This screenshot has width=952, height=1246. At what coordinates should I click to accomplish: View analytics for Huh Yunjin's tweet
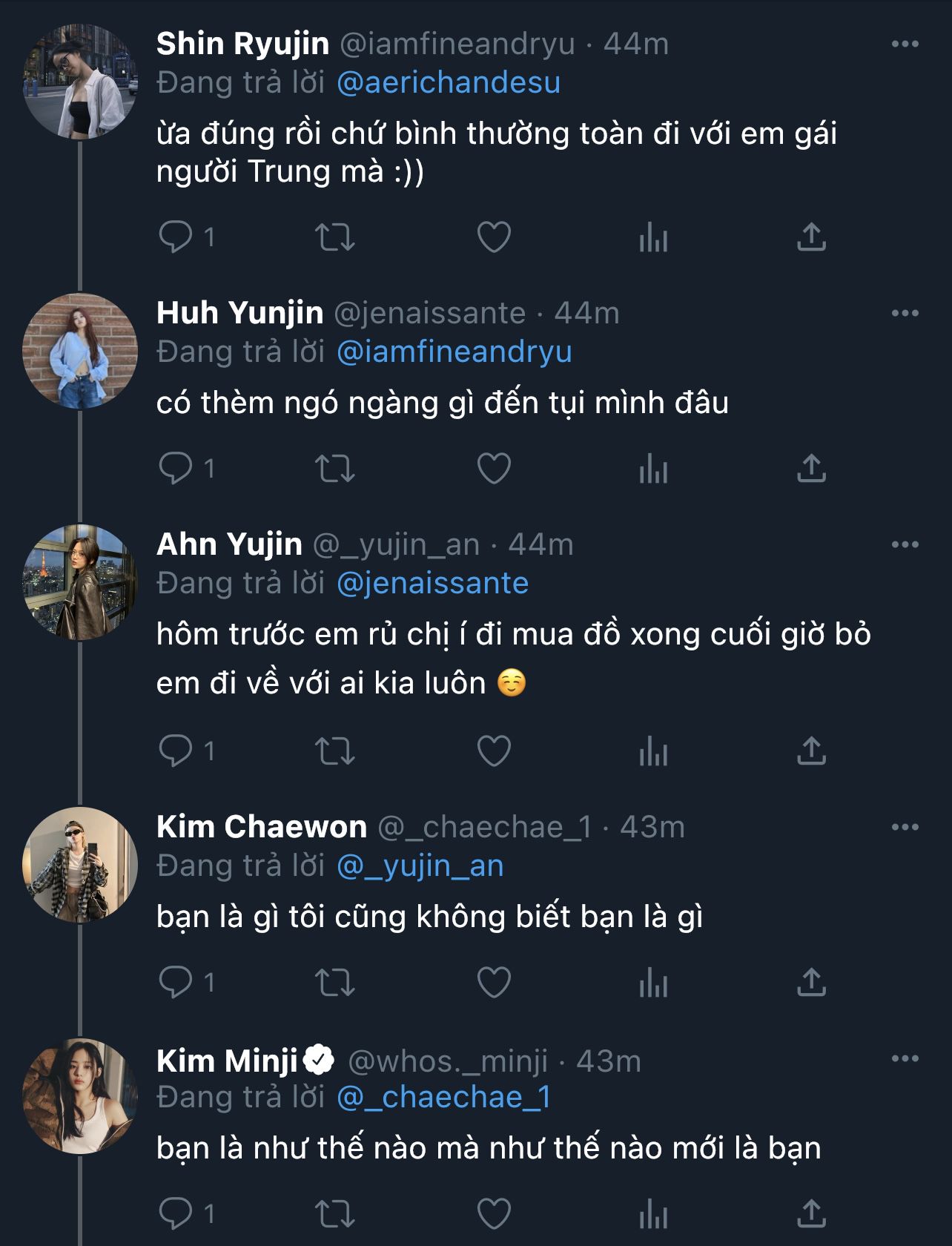pos(653,469)
